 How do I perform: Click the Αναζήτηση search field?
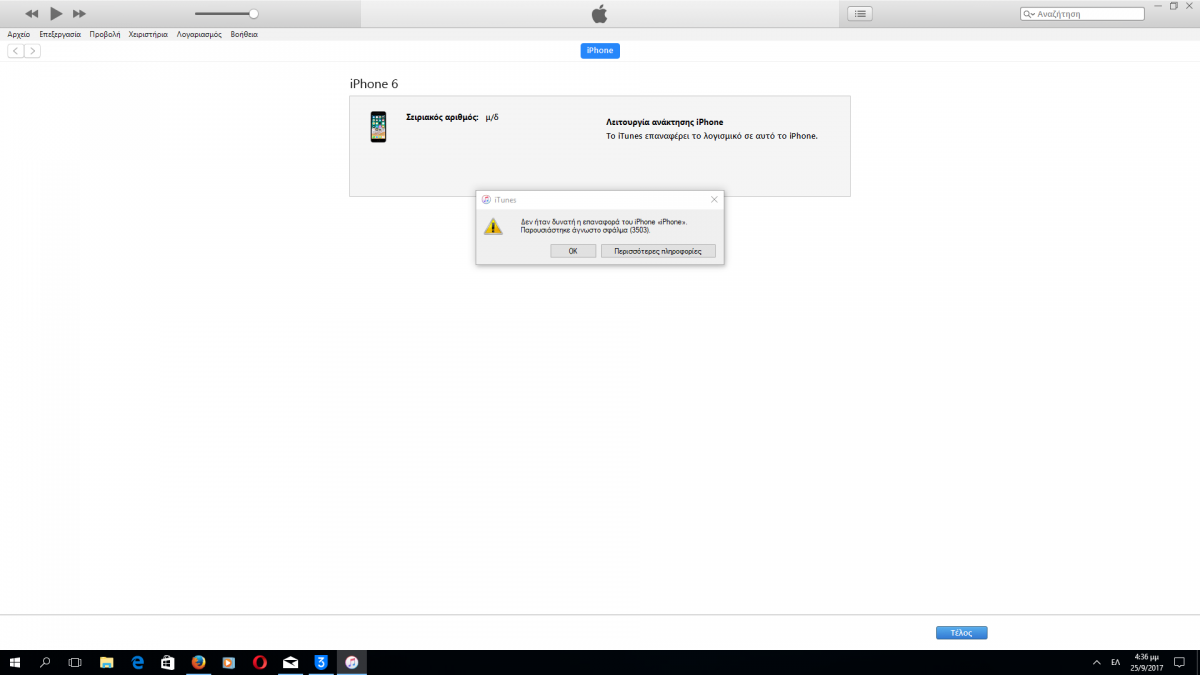click(1082, 14)
